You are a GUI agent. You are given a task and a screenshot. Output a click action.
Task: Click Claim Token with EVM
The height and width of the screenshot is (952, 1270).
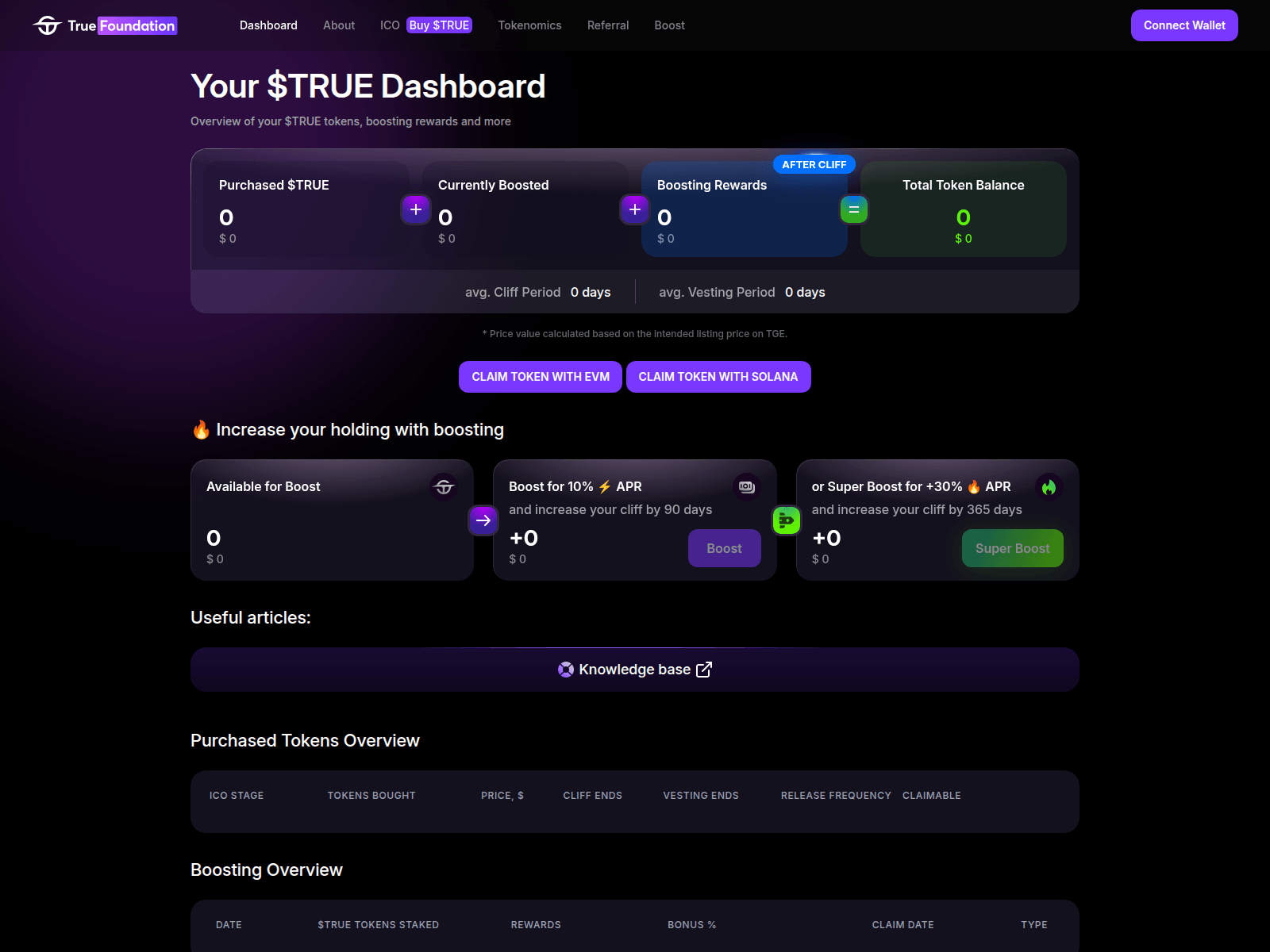click(541, 377)
